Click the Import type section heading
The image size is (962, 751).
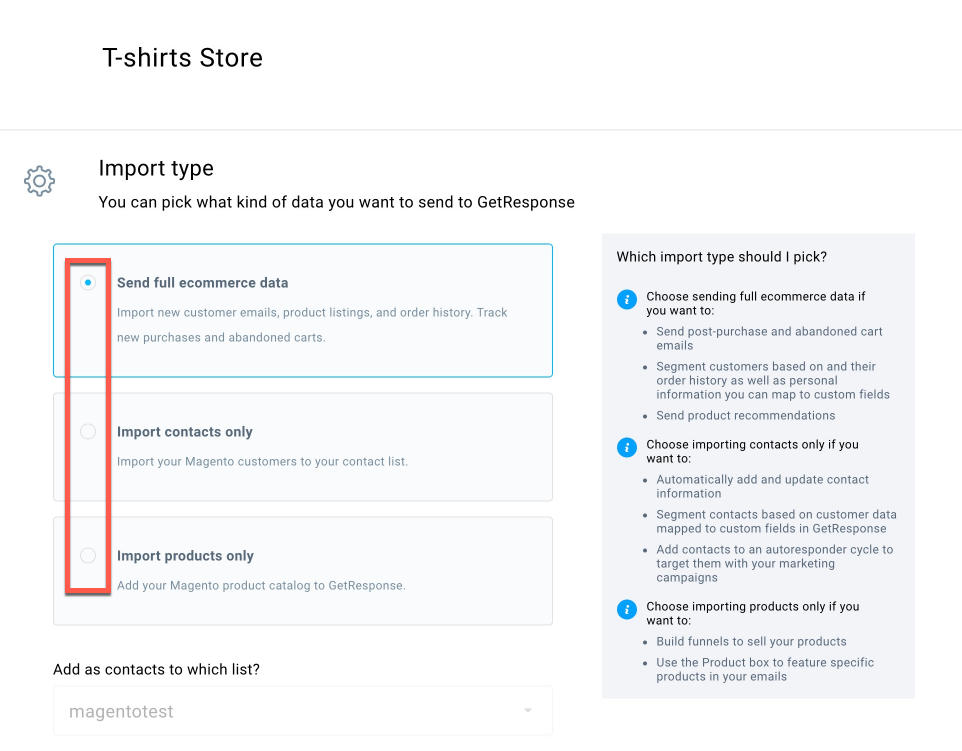(x=156, y=169)
